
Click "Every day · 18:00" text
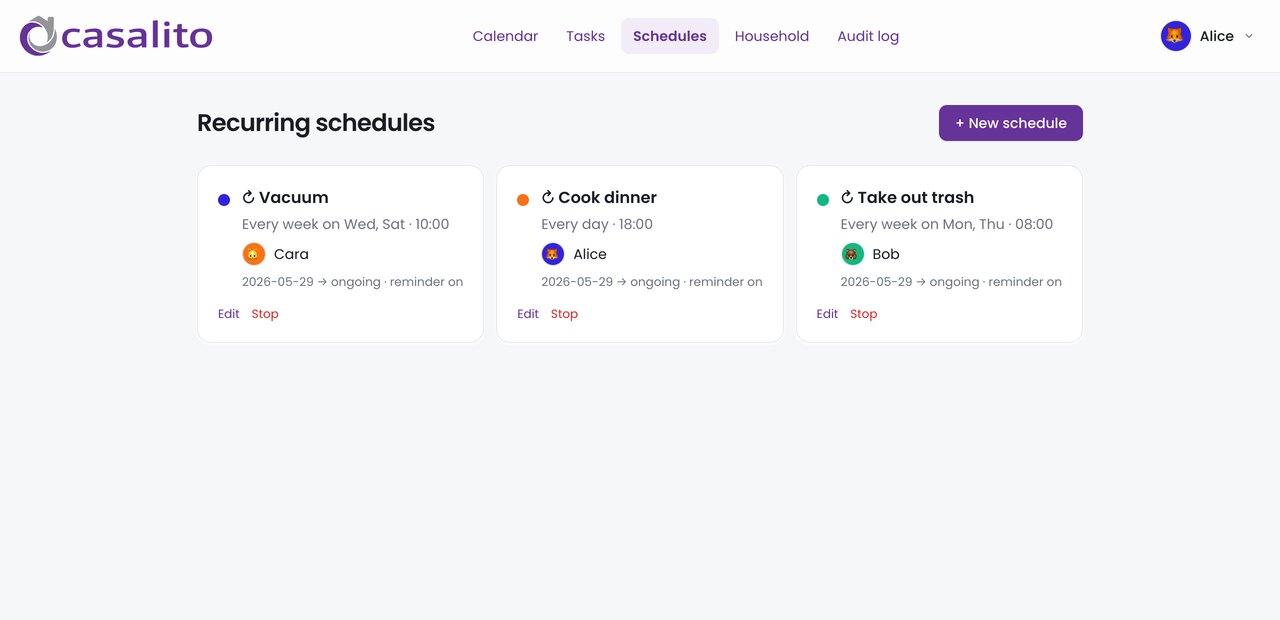597,224
